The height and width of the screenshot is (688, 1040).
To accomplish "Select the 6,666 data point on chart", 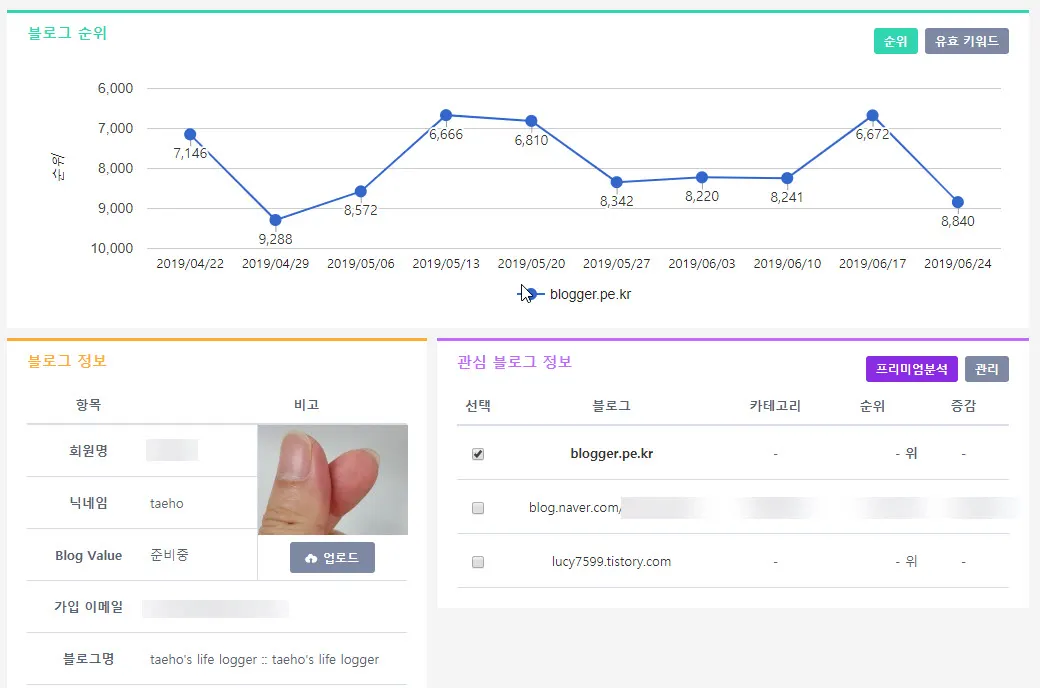I will [446, 115].
